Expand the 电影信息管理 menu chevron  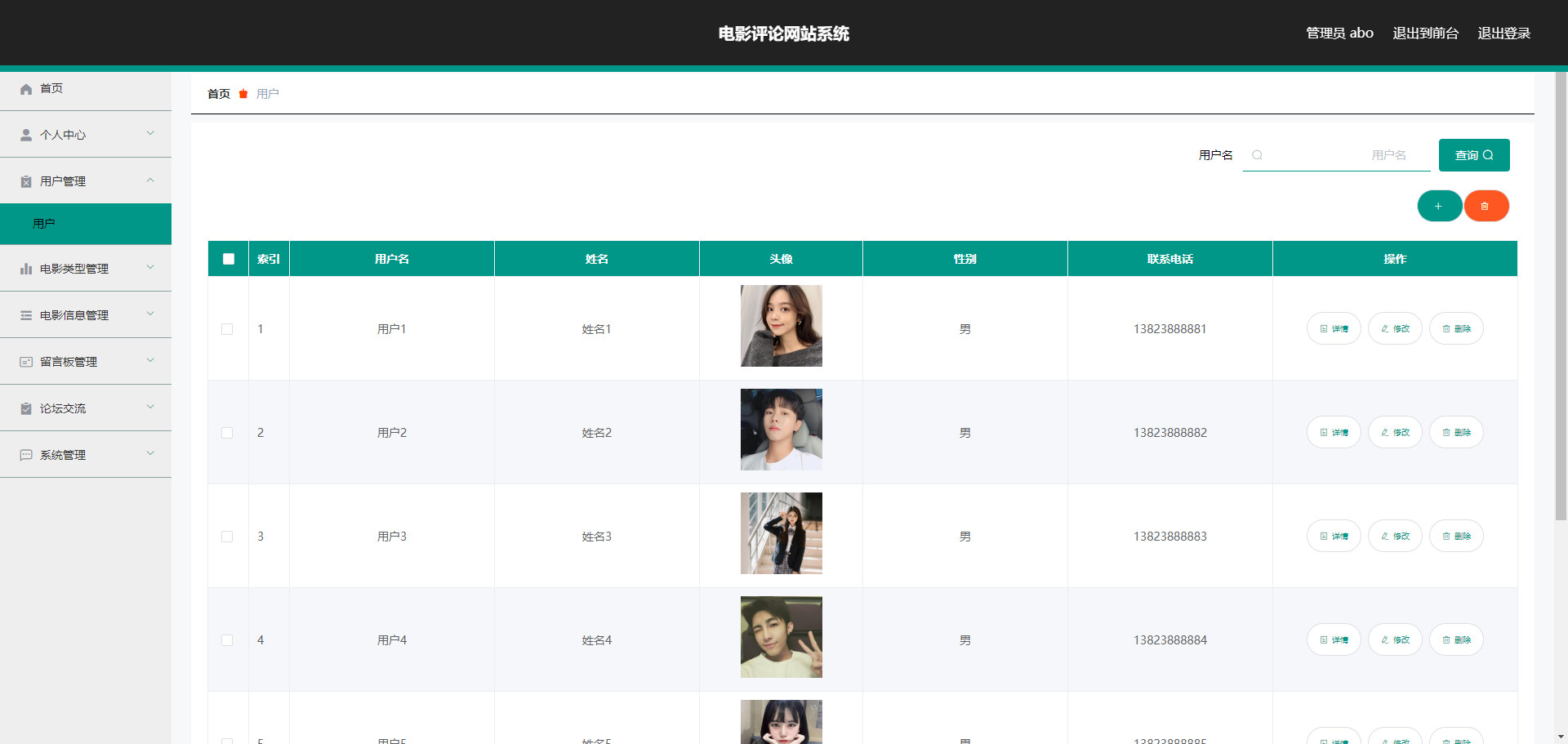coord(150,314)
